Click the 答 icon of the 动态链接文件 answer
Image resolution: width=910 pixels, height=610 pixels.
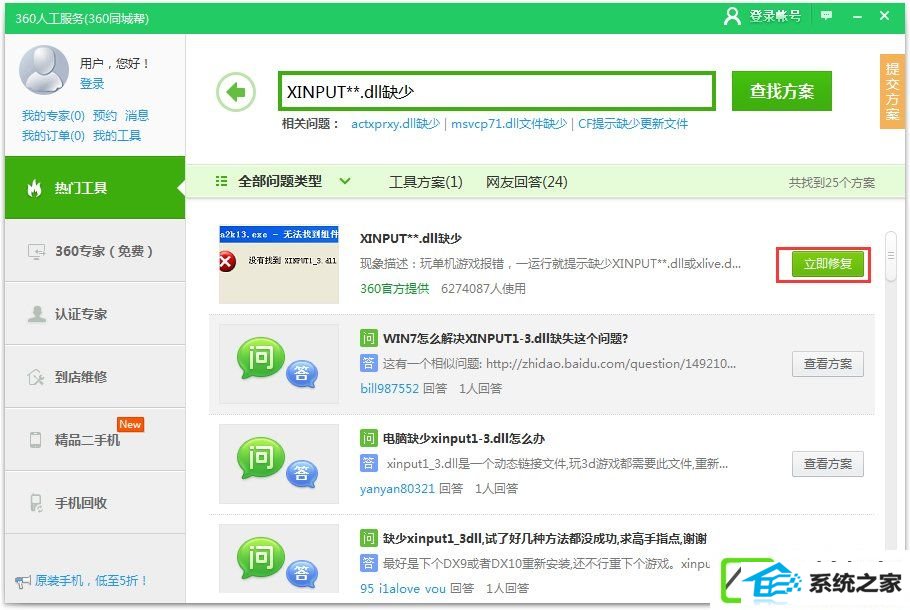368,463
